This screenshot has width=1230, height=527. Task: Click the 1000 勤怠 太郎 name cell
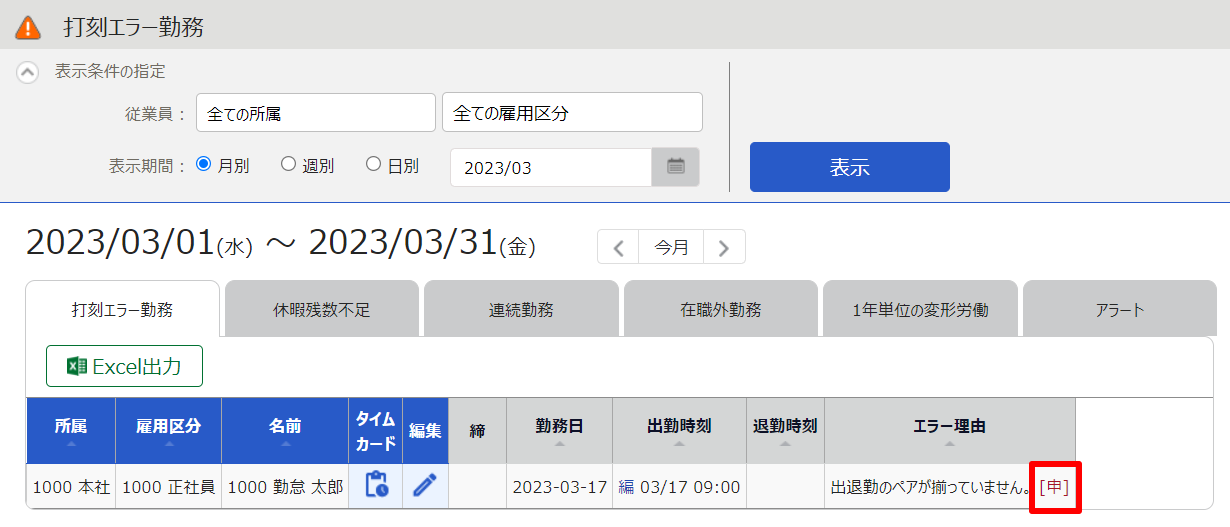(285, 488)
